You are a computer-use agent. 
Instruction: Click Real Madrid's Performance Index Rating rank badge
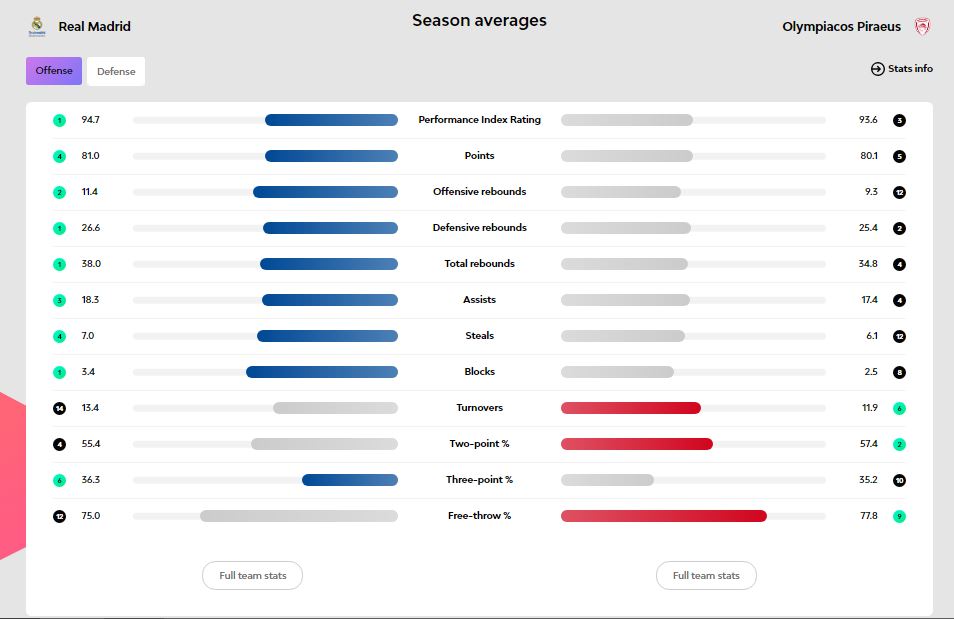60,120
